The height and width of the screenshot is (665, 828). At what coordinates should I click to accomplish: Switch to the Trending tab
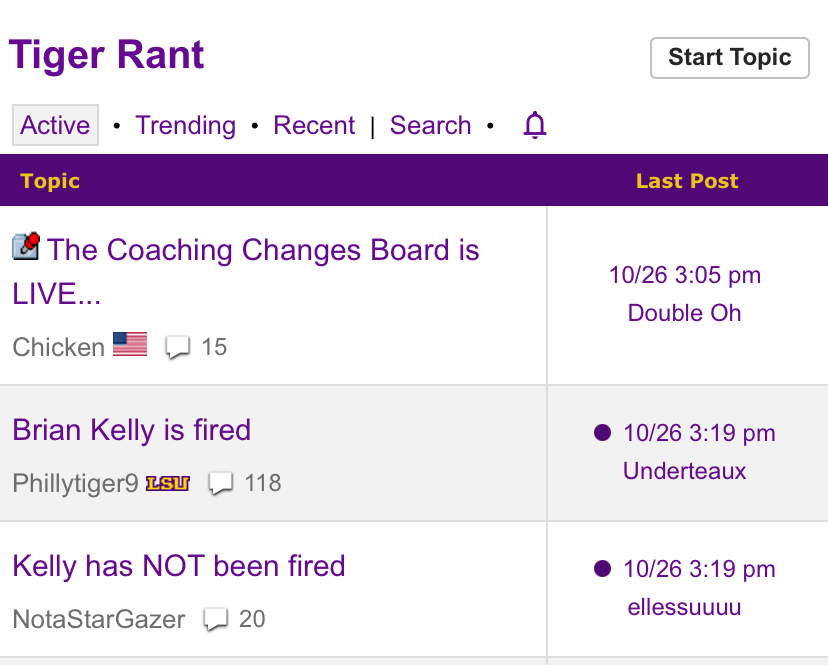point(185,126)
